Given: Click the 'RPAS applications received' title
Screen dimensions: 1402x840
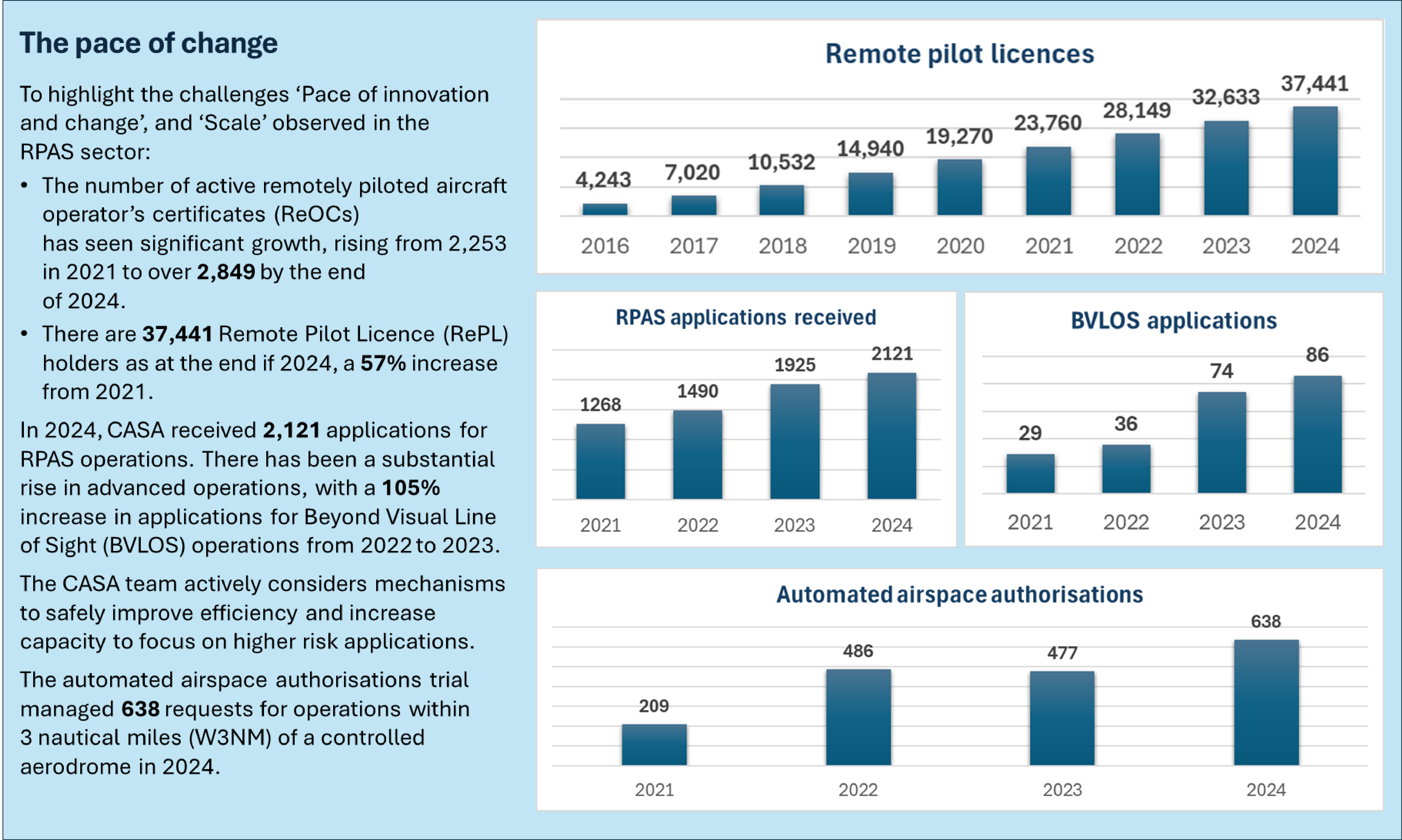Looking at the screenshot, I should tap(746, 317).
